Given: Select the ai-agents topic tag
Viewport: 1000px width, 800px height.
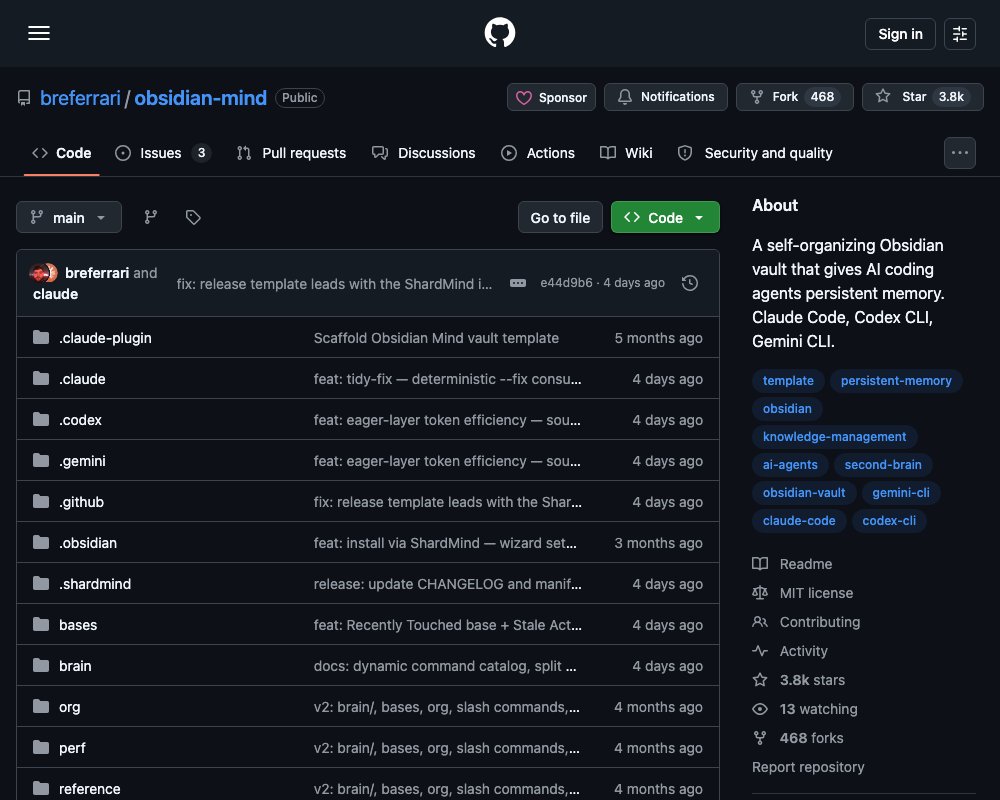Looking at the screenshot, I should (790, 465).
